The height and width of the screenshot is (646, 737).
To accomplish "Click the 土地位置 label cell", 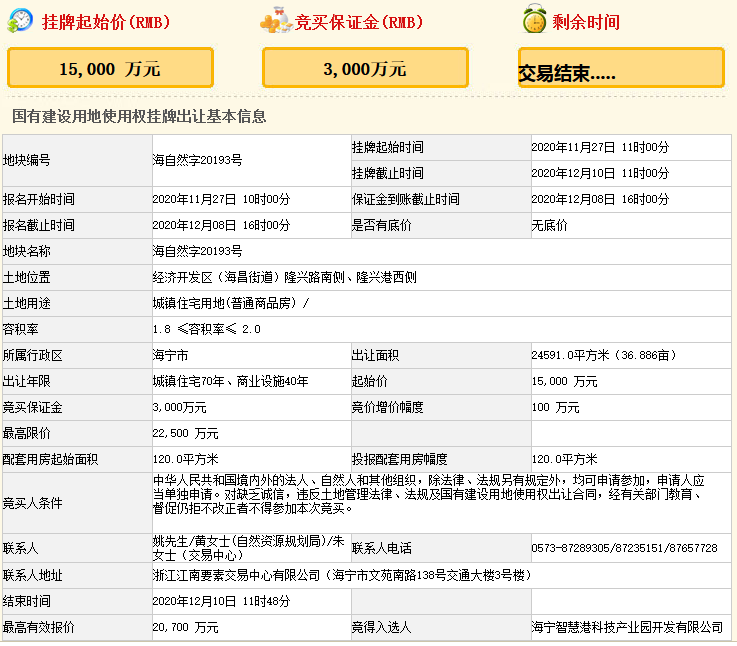I will pos(77,277).
